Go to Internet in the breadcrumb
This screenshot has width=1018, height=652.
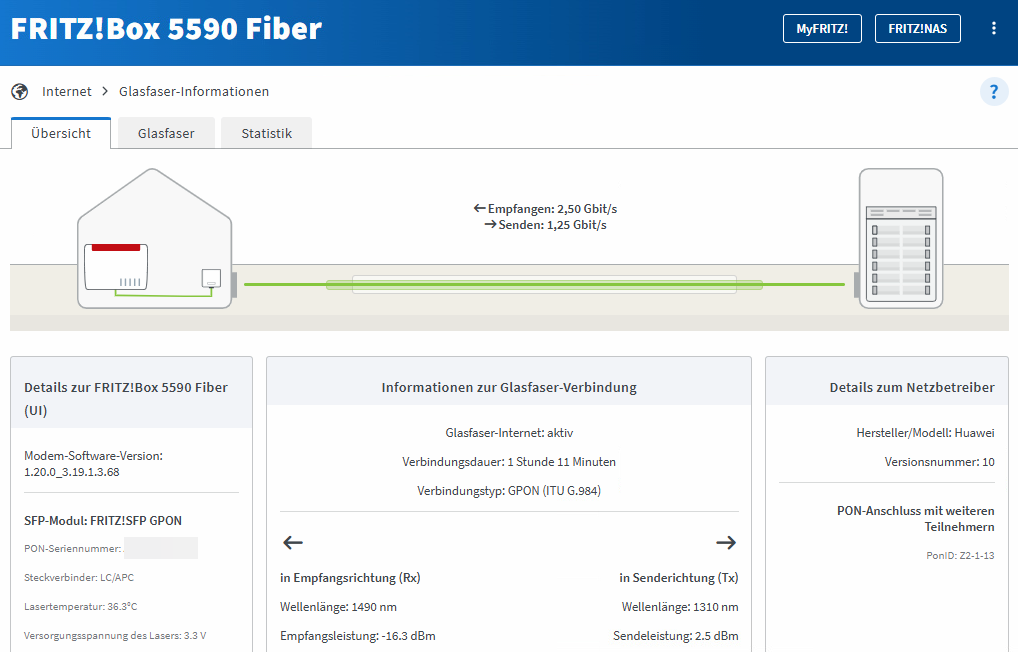67,92
